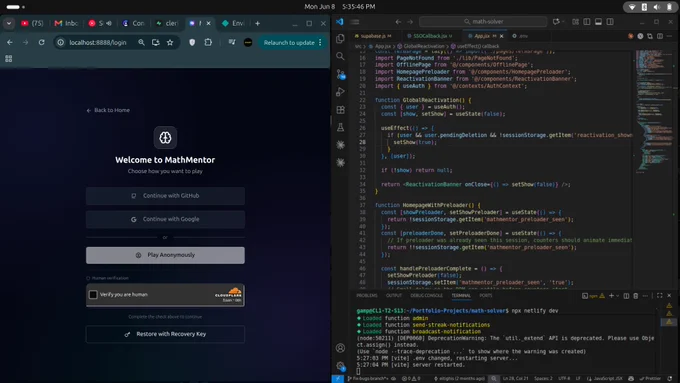Open the VS Code Manage gear
Image resolution: width=680 pixels, height=383 pixels.
click(x=340, y=366)
